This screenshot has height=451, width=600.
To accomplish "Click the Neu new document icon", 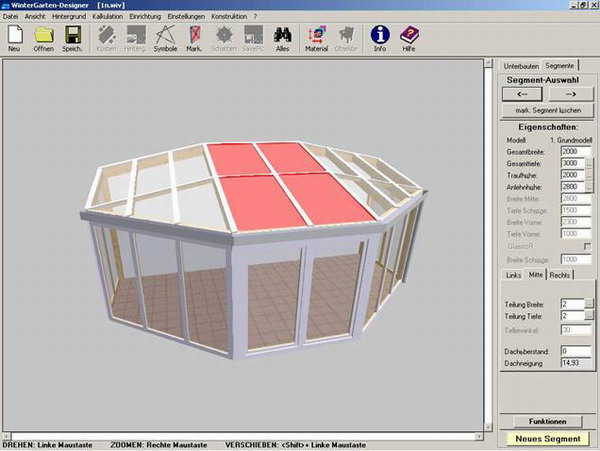I will pyautogui.click(x=14, y=37).
